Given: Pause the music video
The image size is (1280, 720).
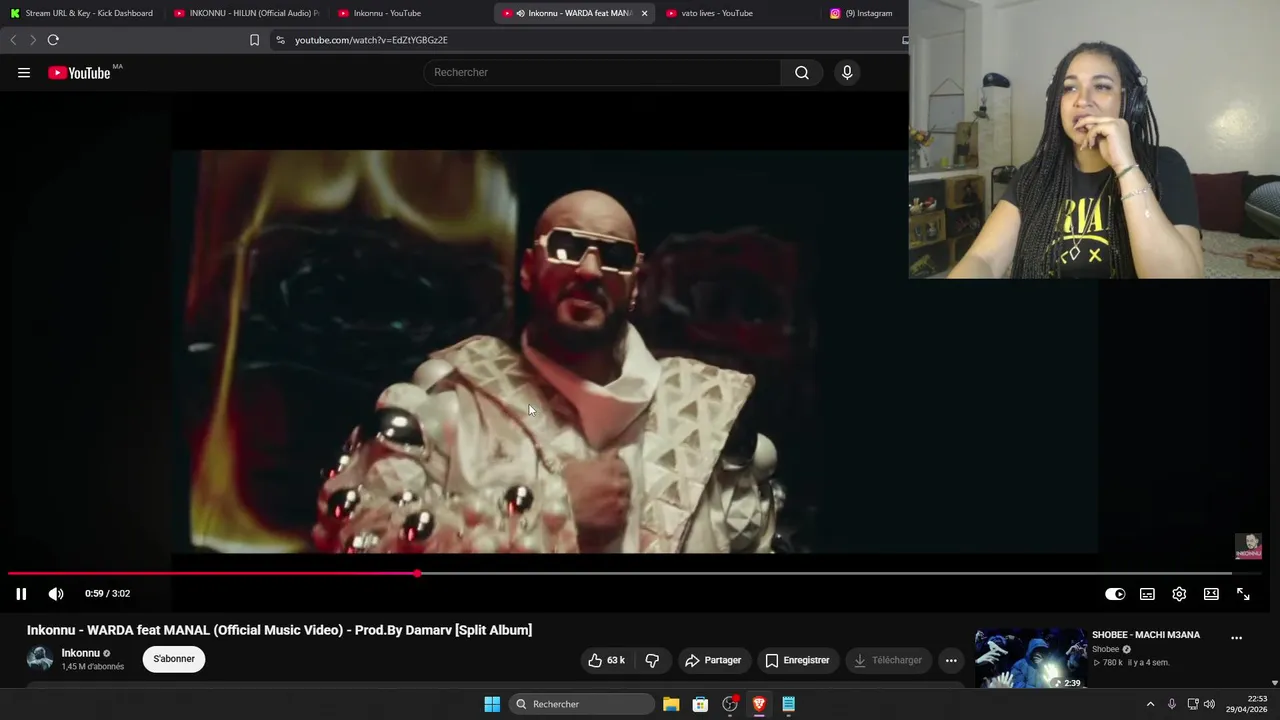Looking at the screenshot, I should click(21, 594).
